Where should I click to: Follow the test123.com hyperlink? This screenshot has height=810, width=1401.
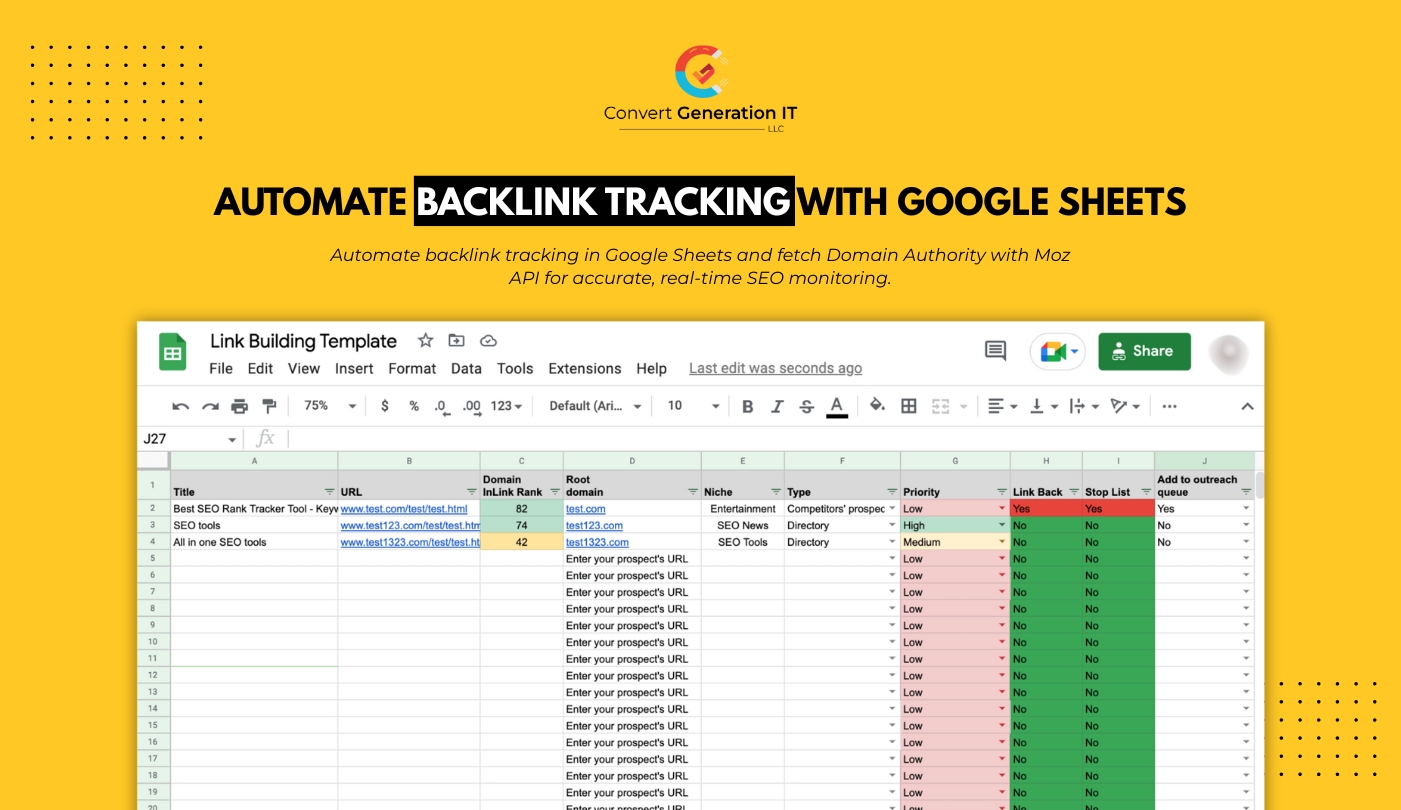point(594,525)
